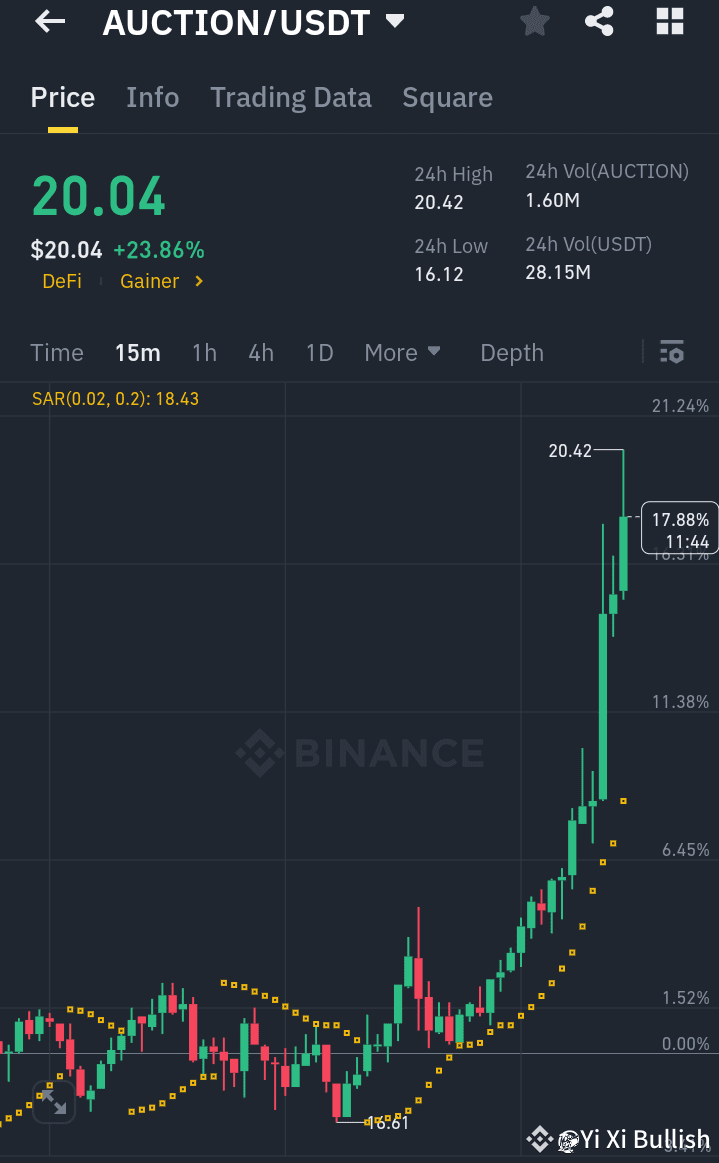The image size is (719, 1163).
Task: Tap the 17.88% price change badge
Action: point(679,527)
